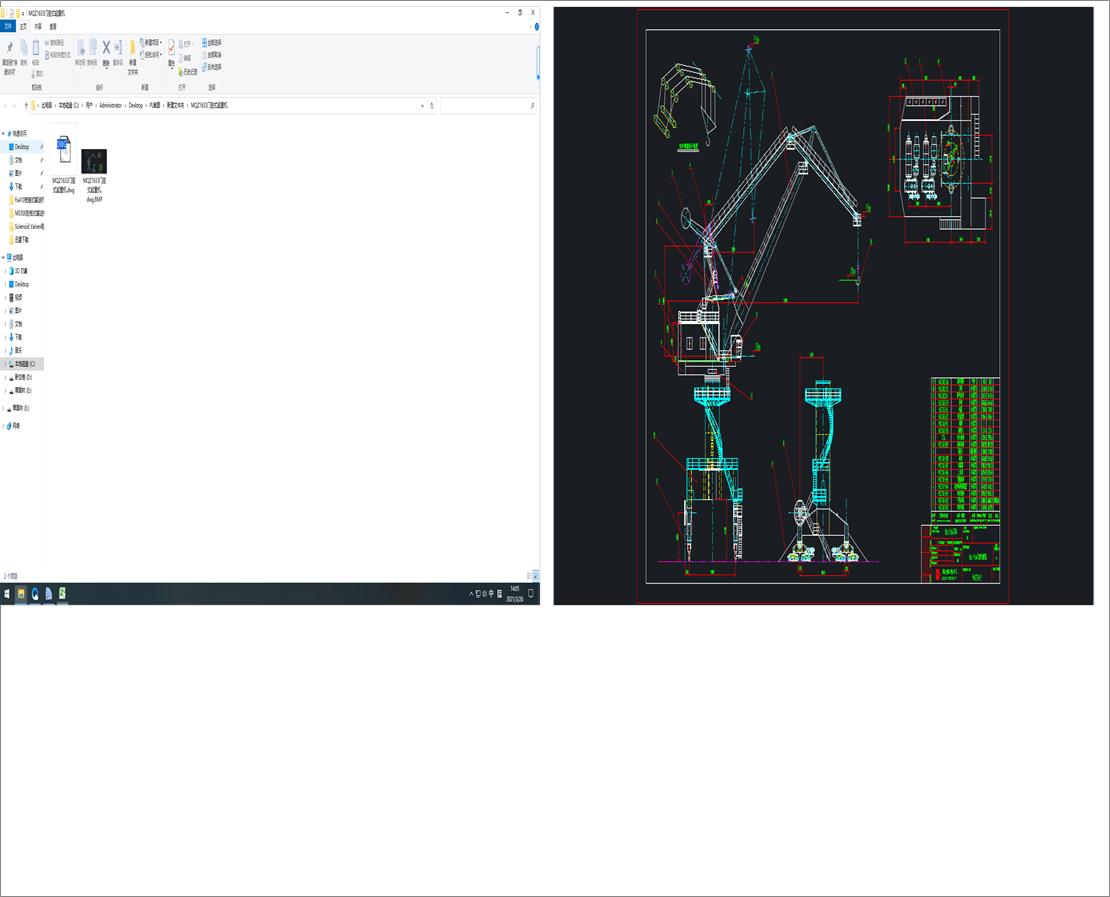Switch to large icons view in the status bar
This screenshot has height=897, width=1110.
[535, 576]
